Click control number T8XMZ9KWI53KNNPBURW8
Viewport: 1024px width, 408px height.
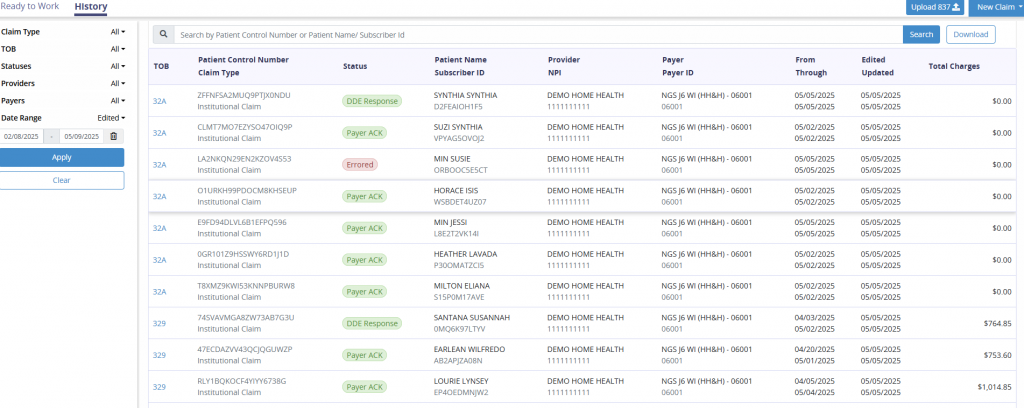coord(246,286)
